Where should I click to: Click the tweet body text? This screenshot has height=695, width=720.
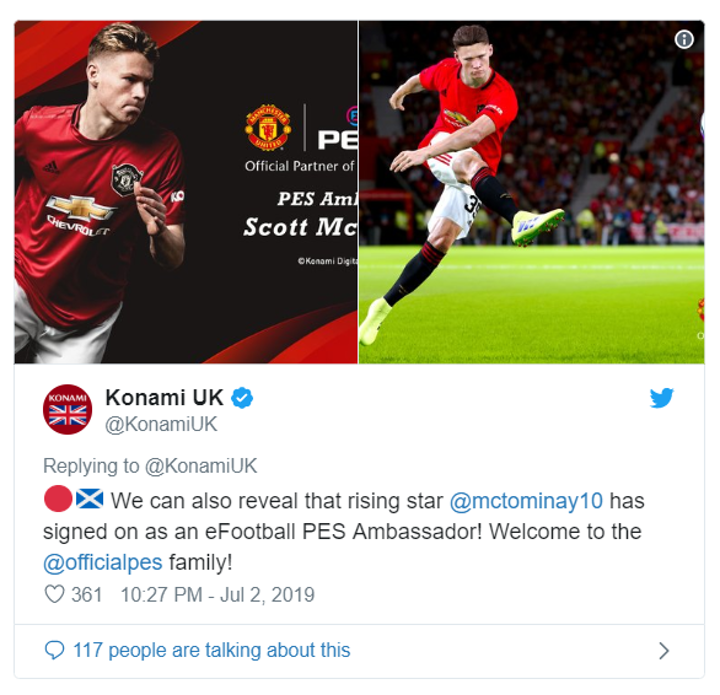tap(344, 531)
